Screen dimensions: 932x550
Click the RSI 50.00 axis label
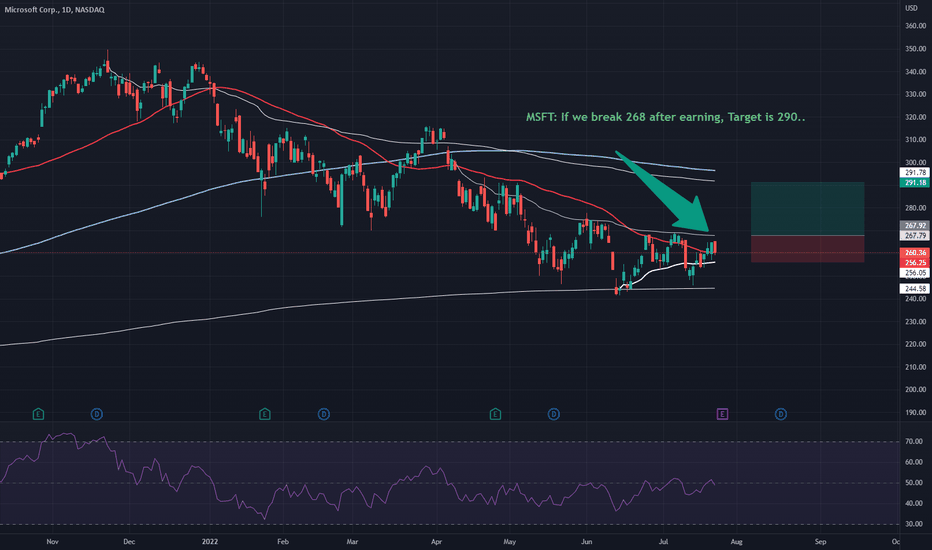tap(914, 483)
